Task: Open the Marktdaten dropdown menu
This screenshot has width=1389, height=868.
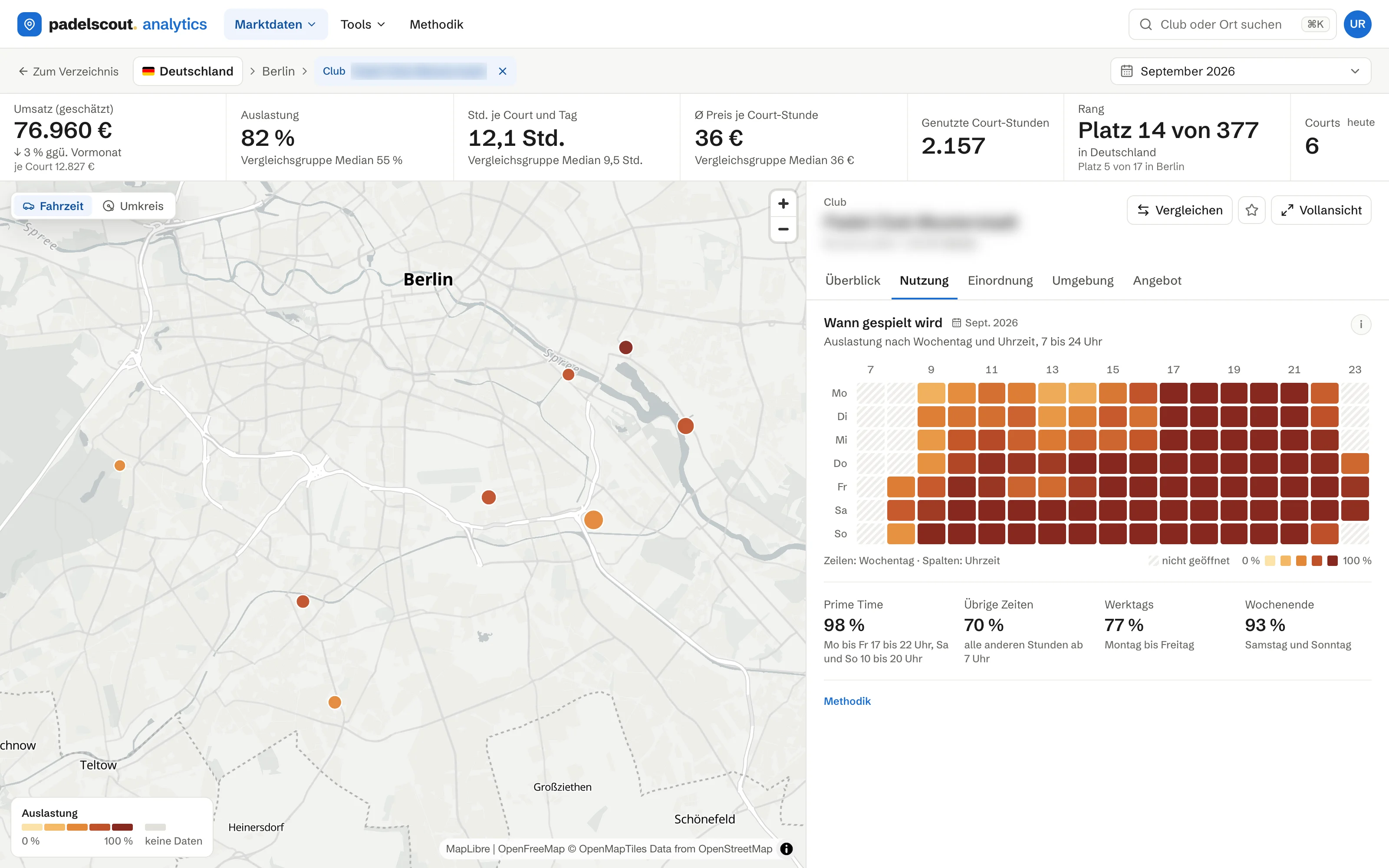Action: tap(276, 24)
